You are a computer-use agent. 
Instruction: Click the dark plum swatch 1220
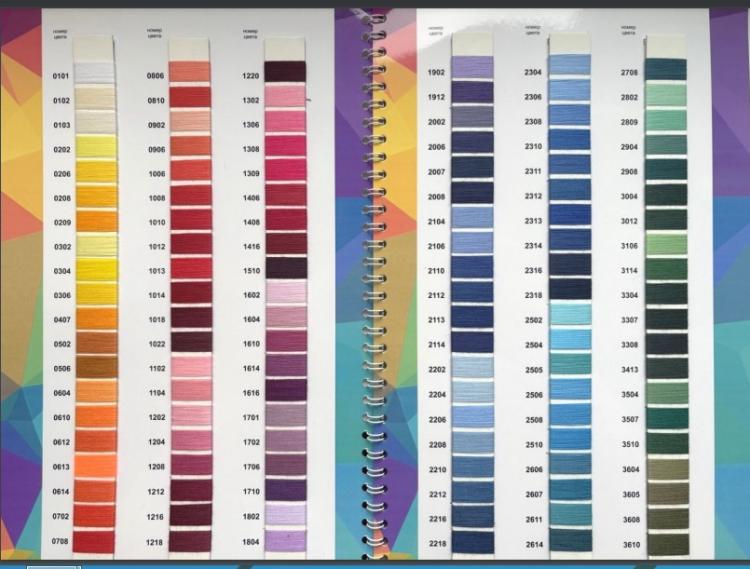tap(285, 72)
